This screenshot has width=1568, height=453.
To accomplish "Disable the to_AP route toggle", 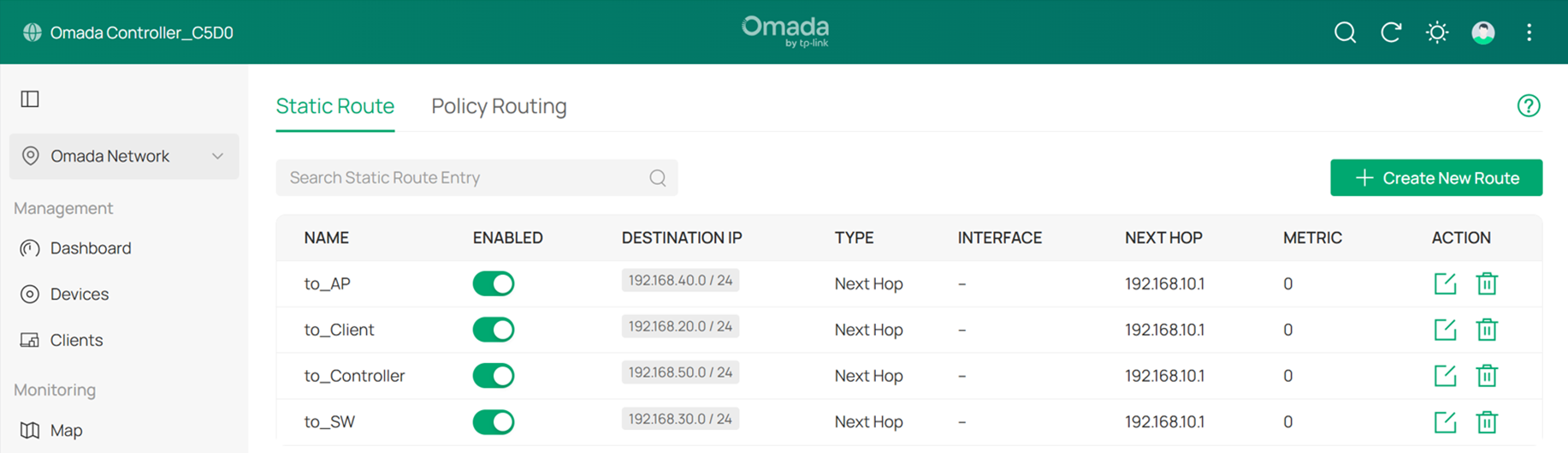I will tap(494, 283).
